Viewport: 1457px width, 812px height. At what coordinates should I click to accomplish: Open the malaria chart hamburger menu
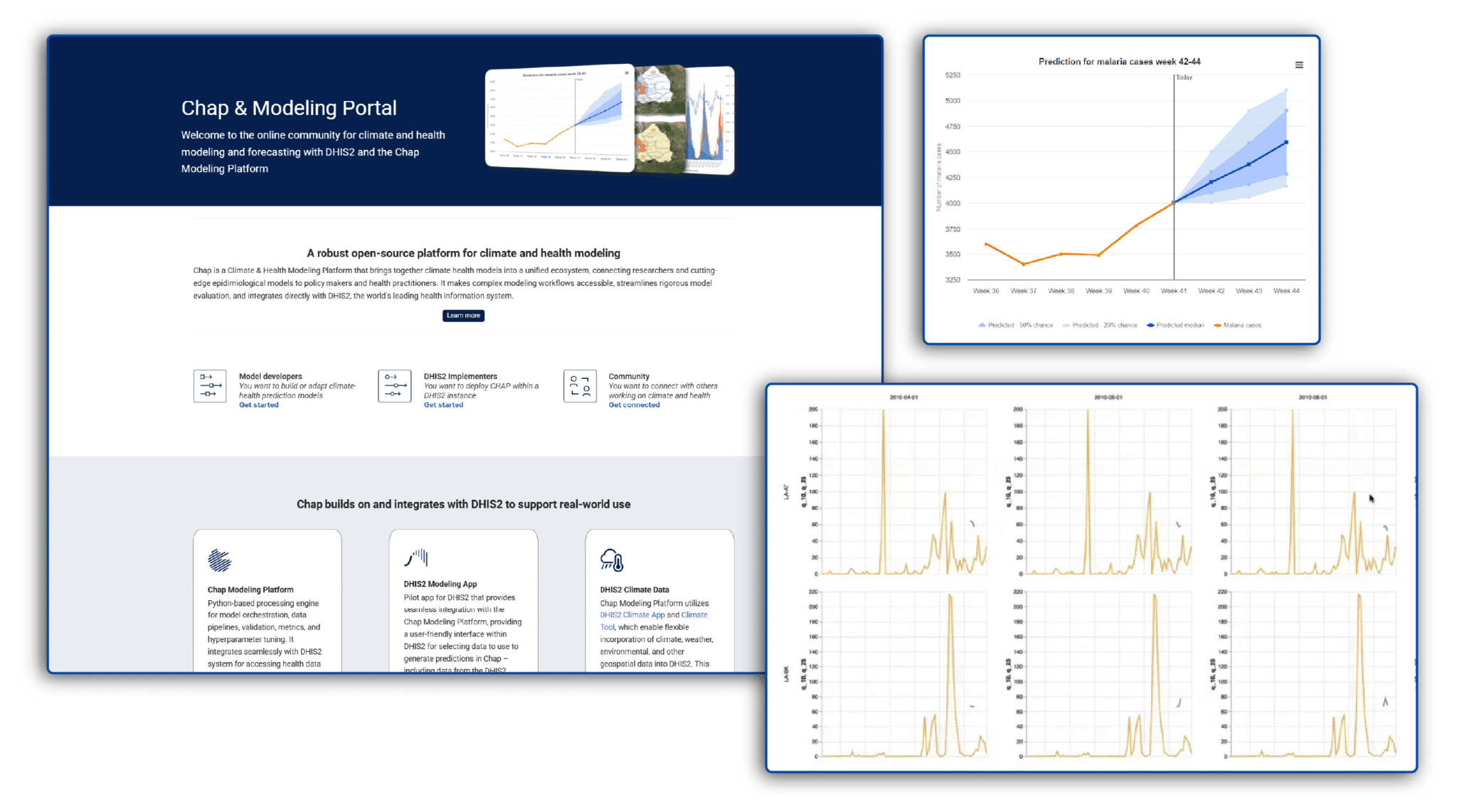click(1299, 65)
